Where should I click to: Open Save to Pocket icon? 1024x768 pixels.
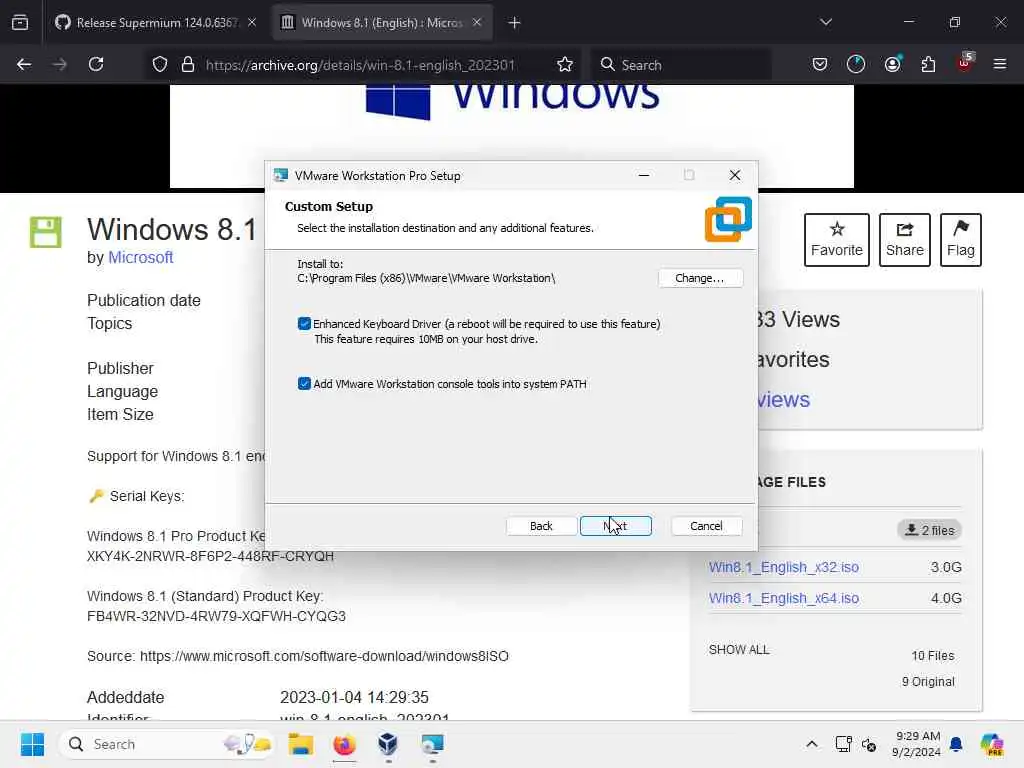[820, 65]
